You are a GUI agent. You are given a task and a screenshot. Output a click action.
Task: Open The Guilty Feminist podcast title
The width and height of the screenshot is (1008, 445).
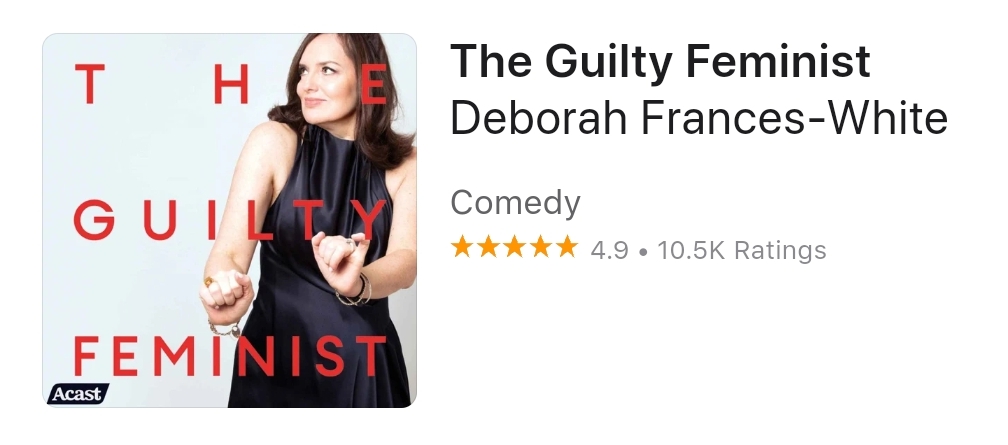click(x=660, y=60)
